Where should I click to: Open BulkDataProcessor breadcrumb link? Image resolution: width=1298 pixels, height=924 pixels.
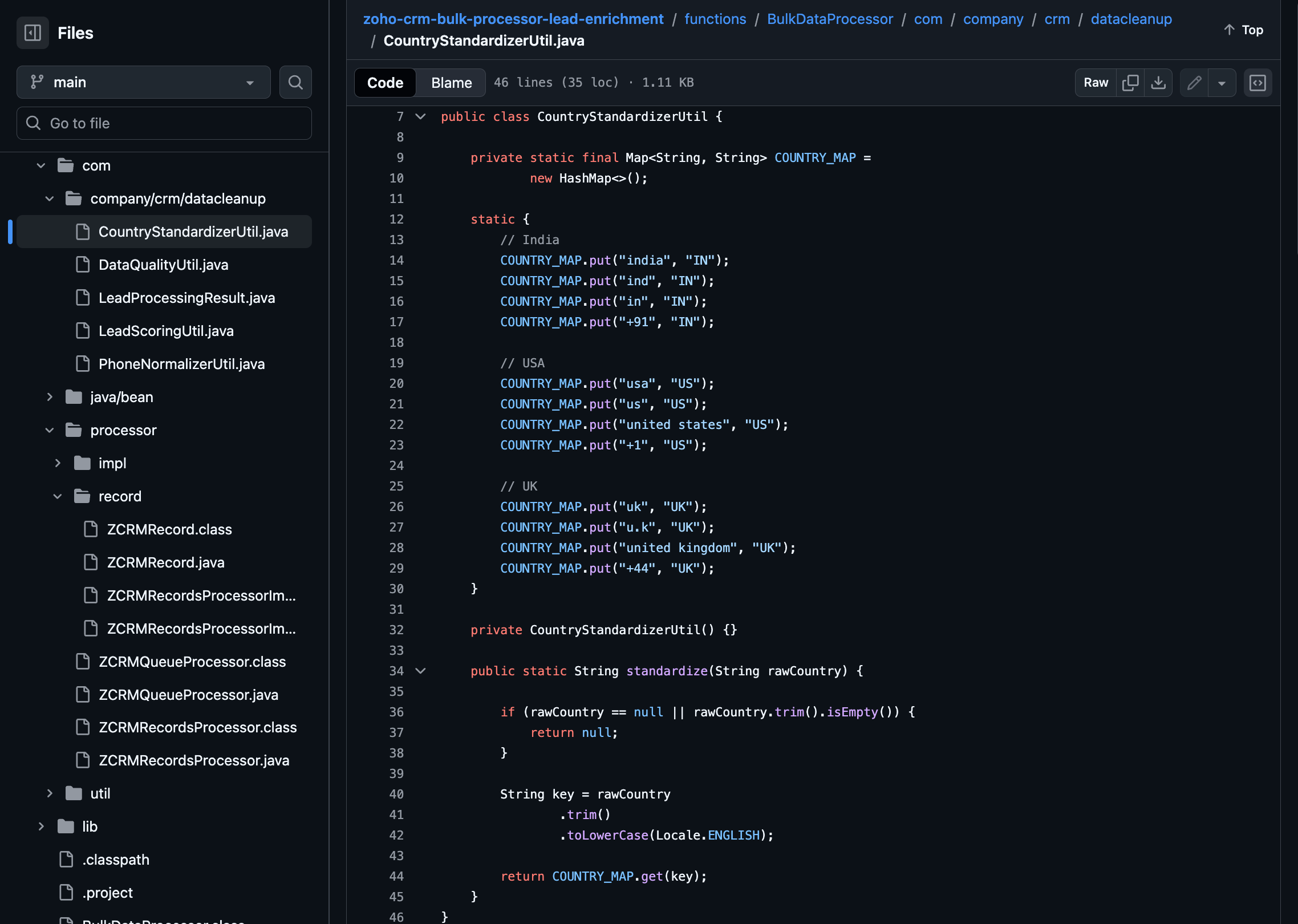pyautogui.click(x=830, y=19)
